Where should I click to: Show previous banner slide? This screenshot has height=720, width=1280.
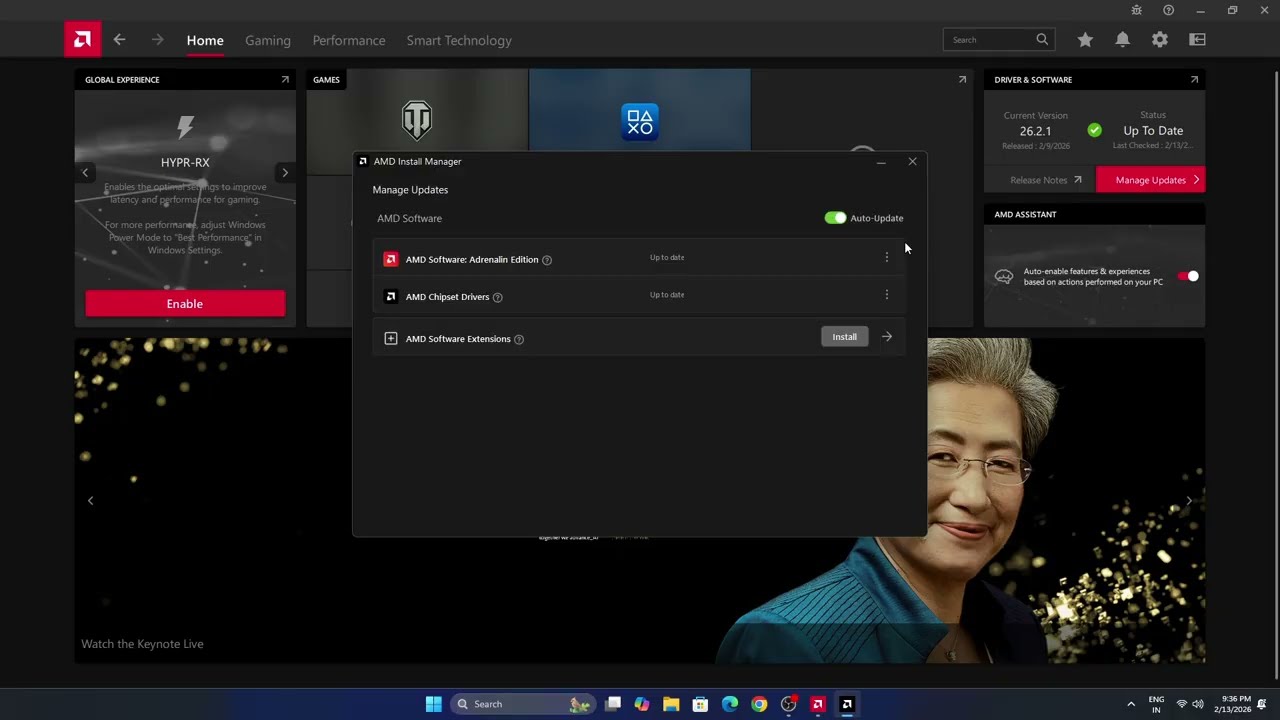[x=90, y=501]
